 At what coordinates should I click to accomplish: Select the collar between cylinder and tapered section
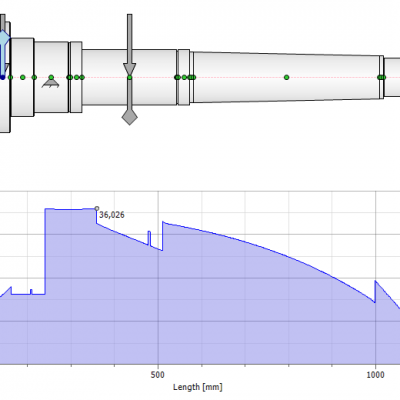pyautogui.click(x=184, y=77)
